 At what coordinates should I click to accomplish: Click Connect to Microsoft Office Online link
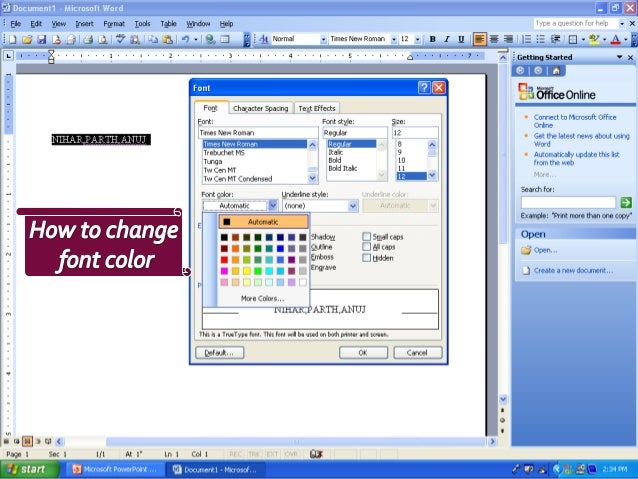point(575,121)
